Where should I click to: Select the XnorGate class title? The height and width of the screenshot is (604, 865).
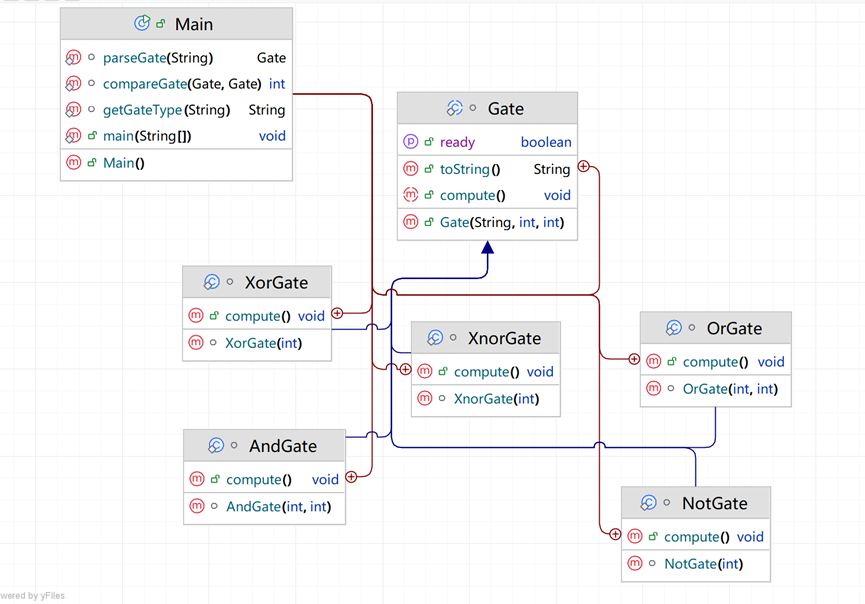[x=504, y=339]
